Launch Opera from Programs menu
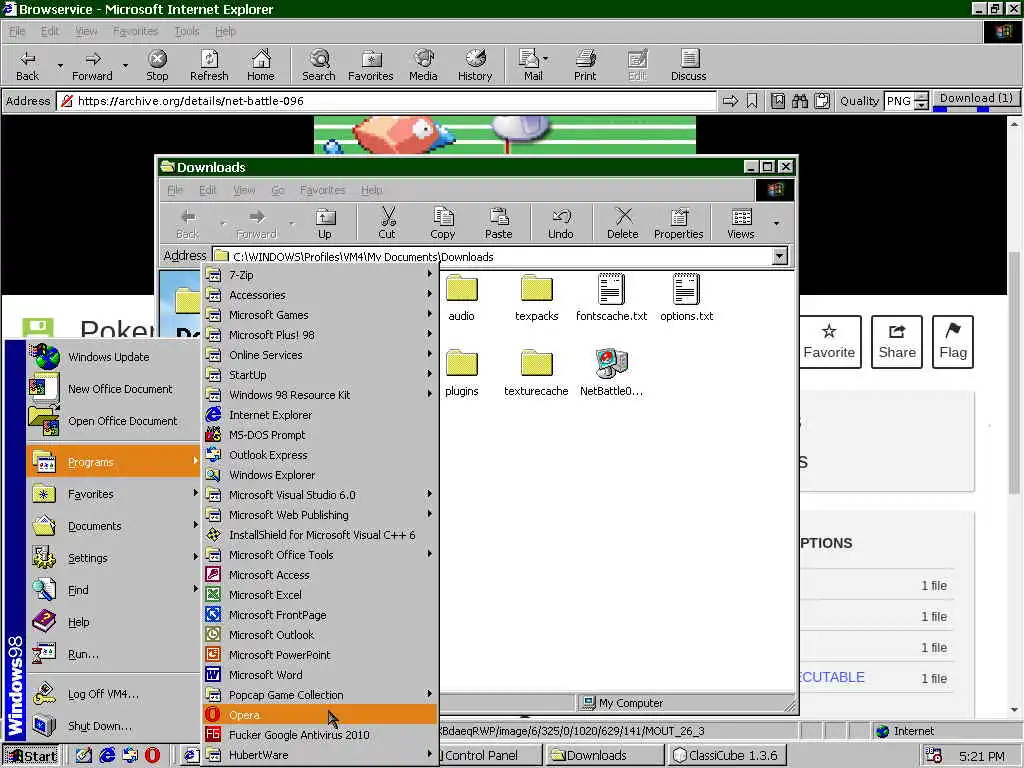Image resolution: width=1024 pixels, height=768 pixels. coord(319,715)
